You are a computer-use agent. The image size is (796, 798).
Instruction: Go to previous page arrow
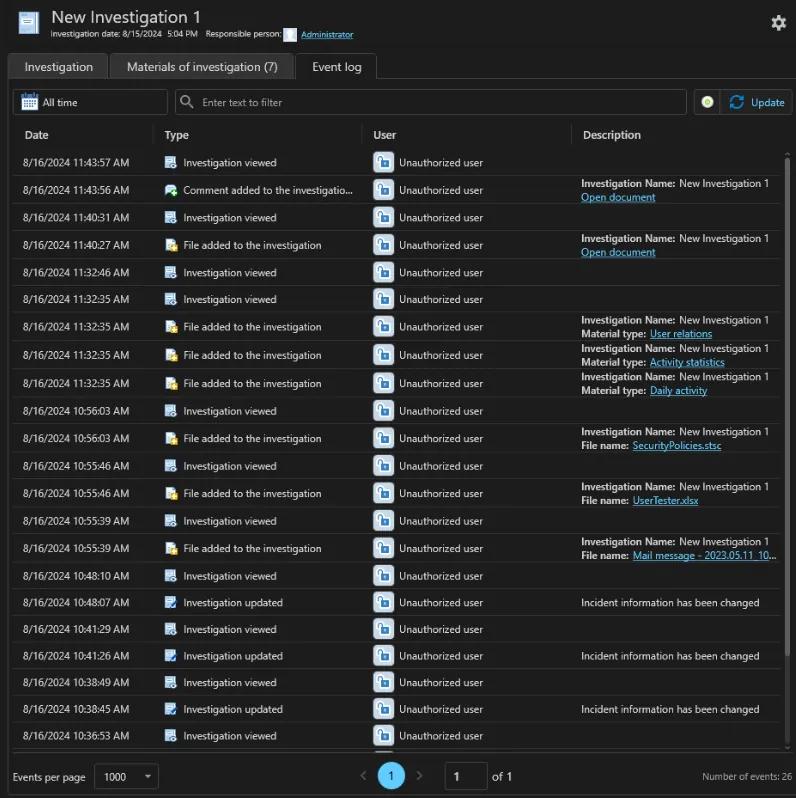click(363, 776)
